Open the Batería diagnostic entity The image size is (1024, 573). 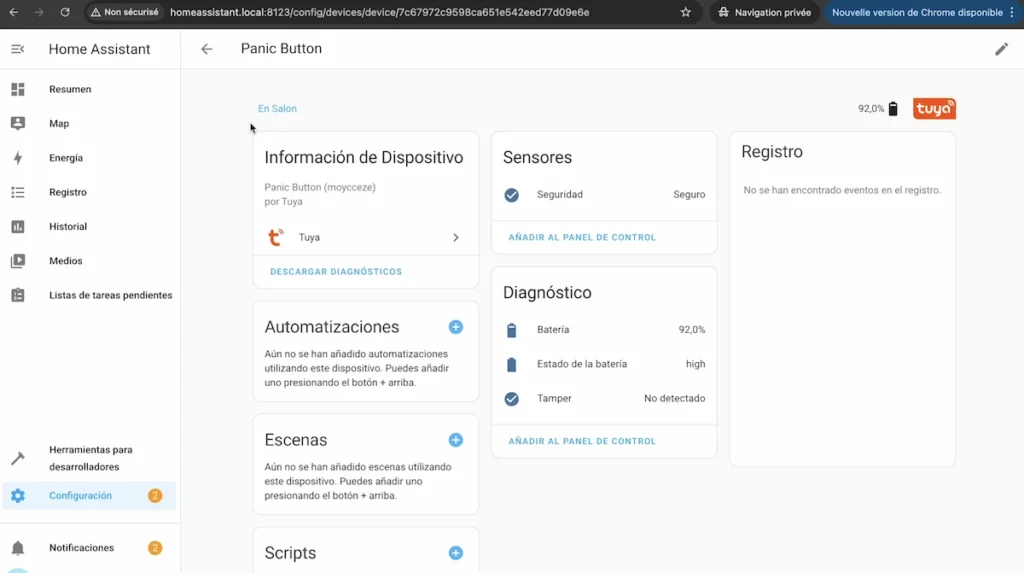pos(604,330)
